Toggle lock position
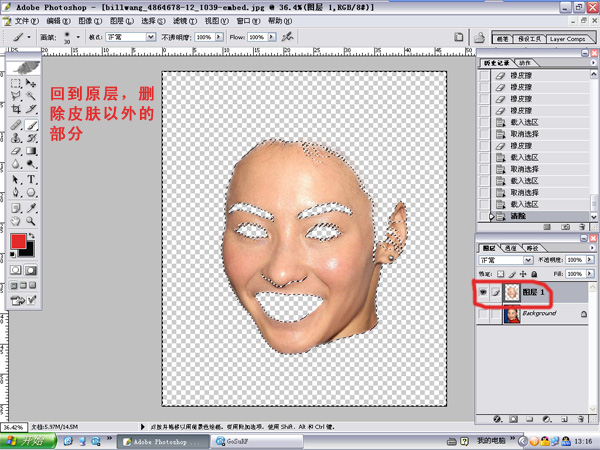 pos(523,274)
